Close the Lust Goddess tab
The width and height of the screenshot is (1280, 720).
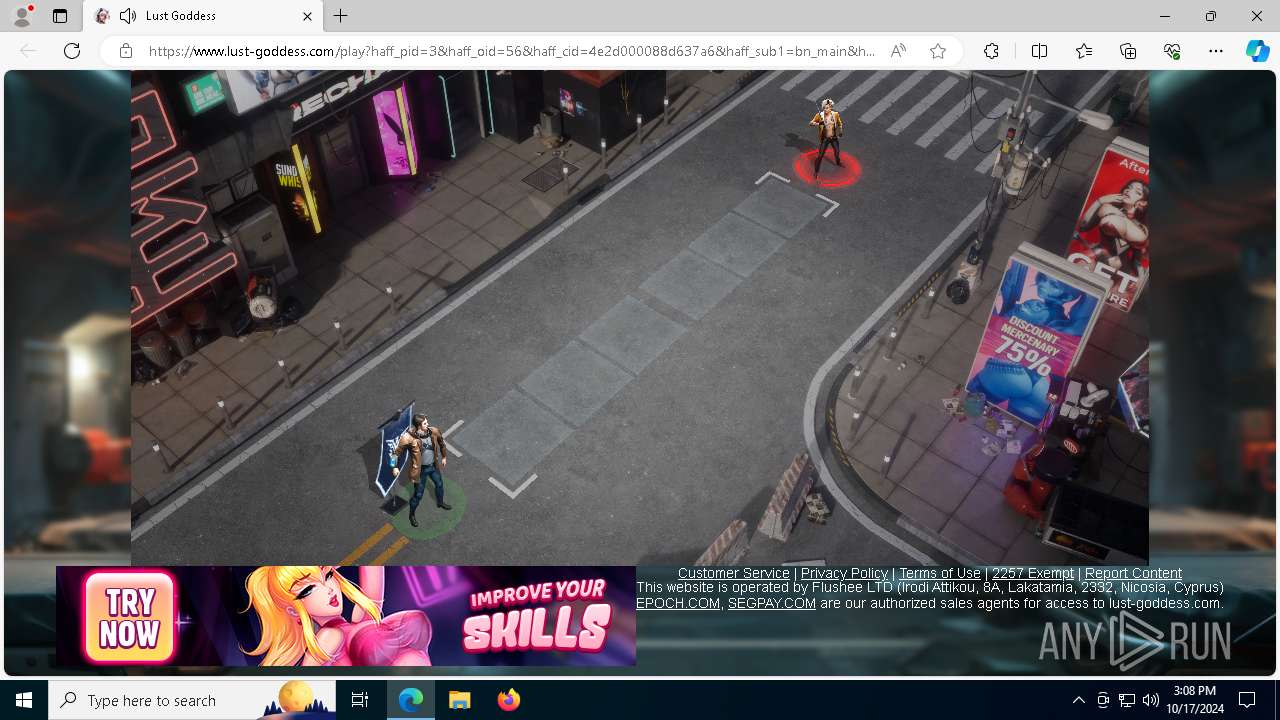tap(308, 16)
